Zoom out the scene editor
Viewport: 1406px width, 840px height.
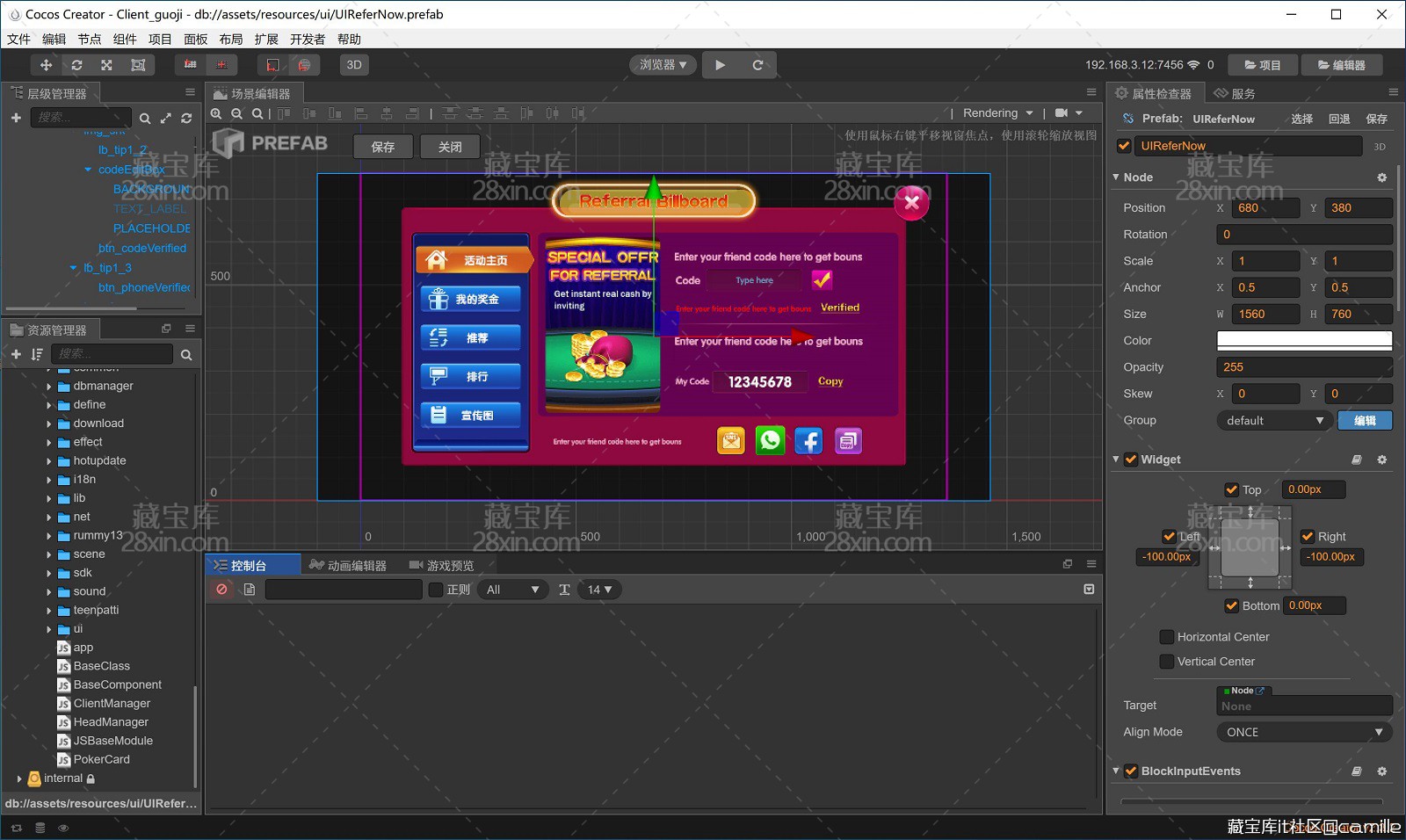[x=236, y=113]
